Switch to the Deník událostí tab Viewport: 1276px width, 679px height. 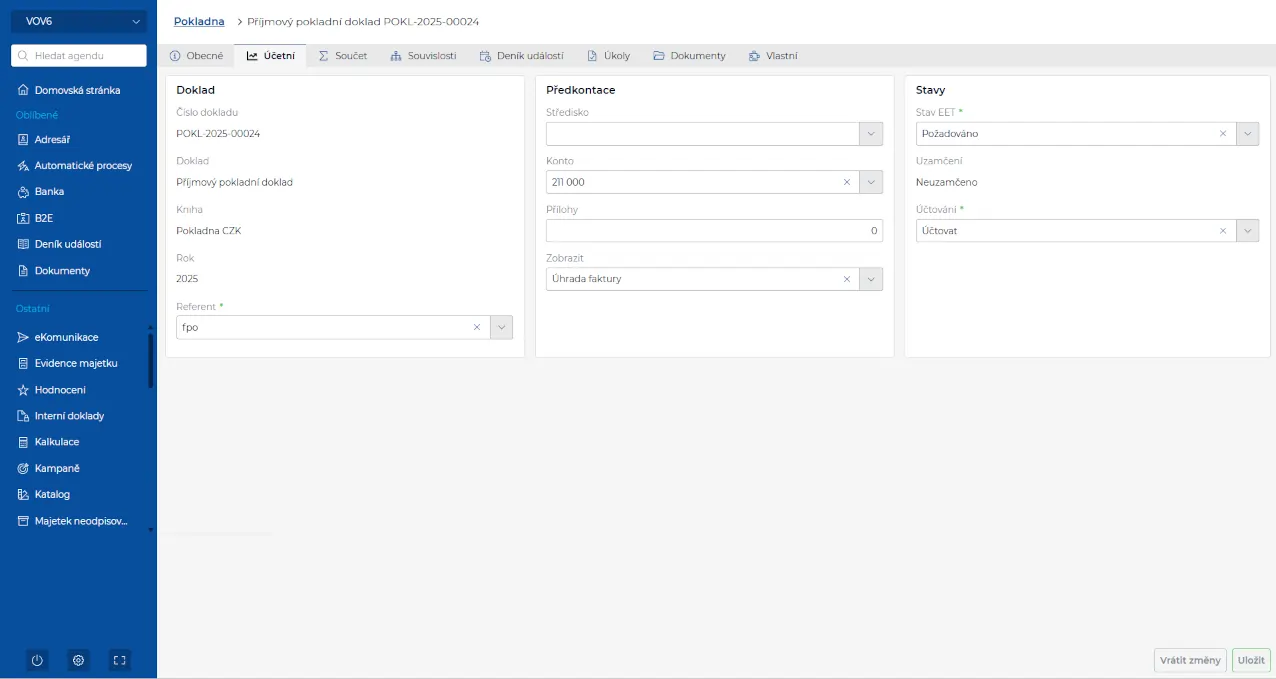pos(521,56)
